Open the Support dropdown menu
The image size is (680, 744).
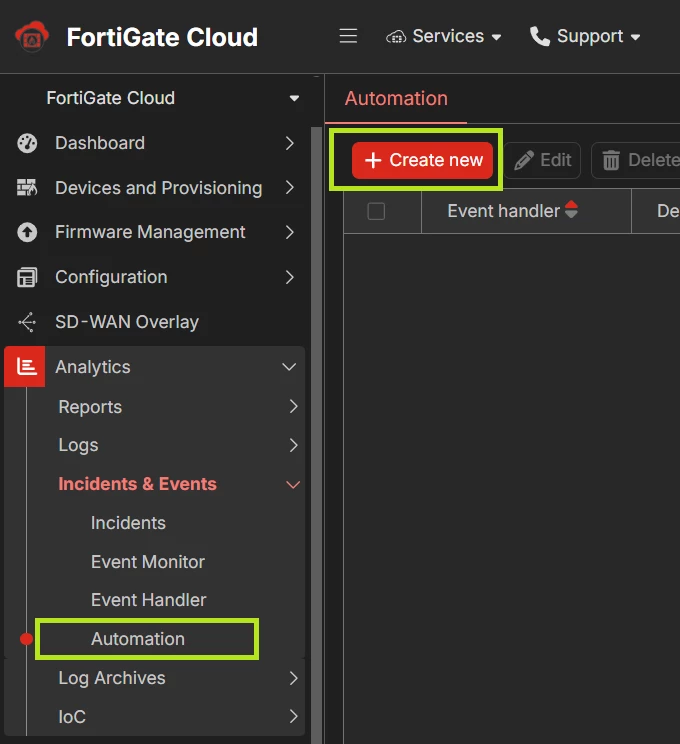pyautogui.click(x=585, y=37)
